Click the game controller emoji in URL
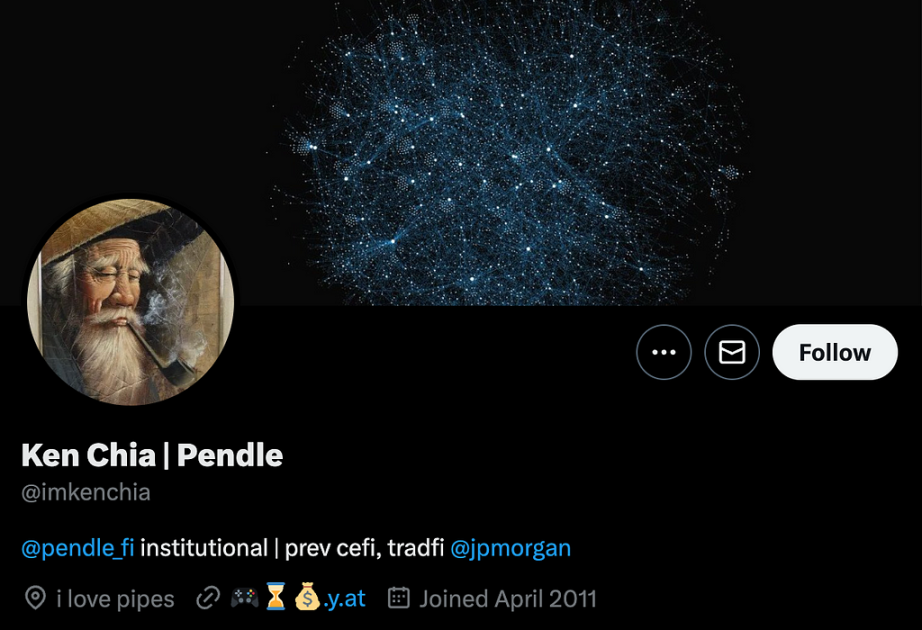This screenshot has height=630, width=922. click(x=244, y=598)
